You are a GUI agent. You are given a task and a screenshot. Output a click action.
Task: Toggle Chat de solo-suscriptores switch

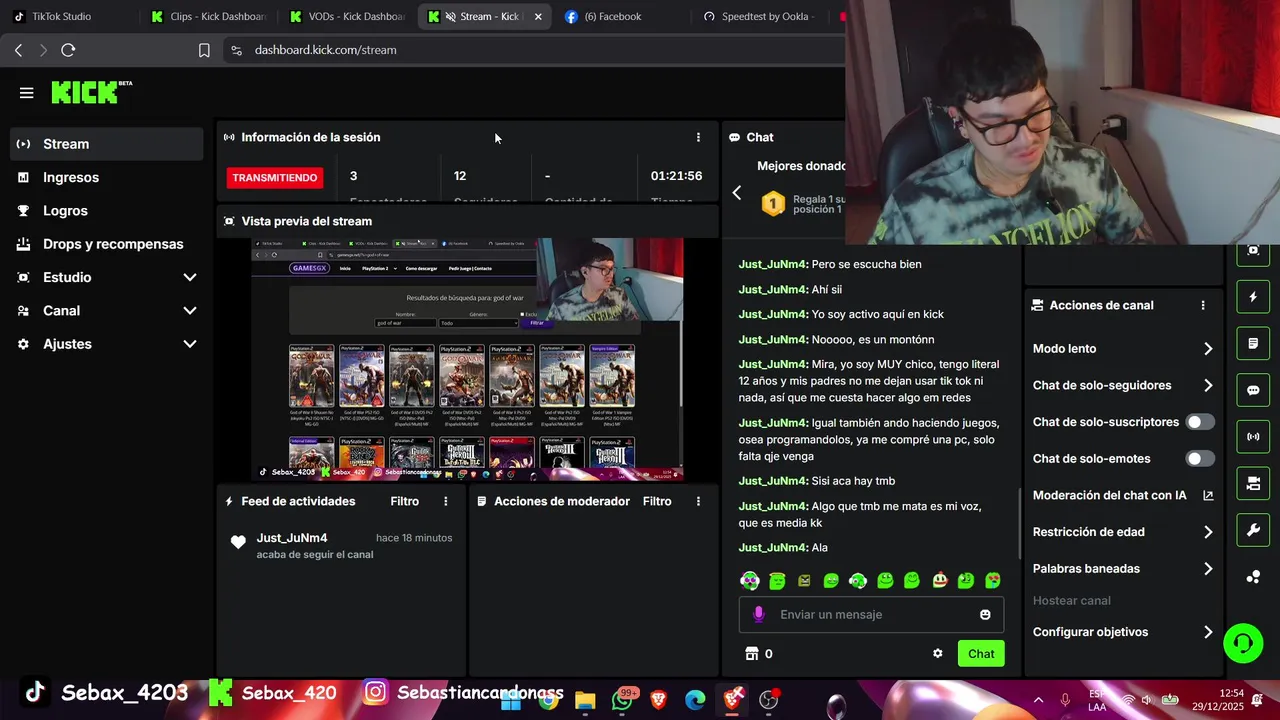pos(1199,422)
